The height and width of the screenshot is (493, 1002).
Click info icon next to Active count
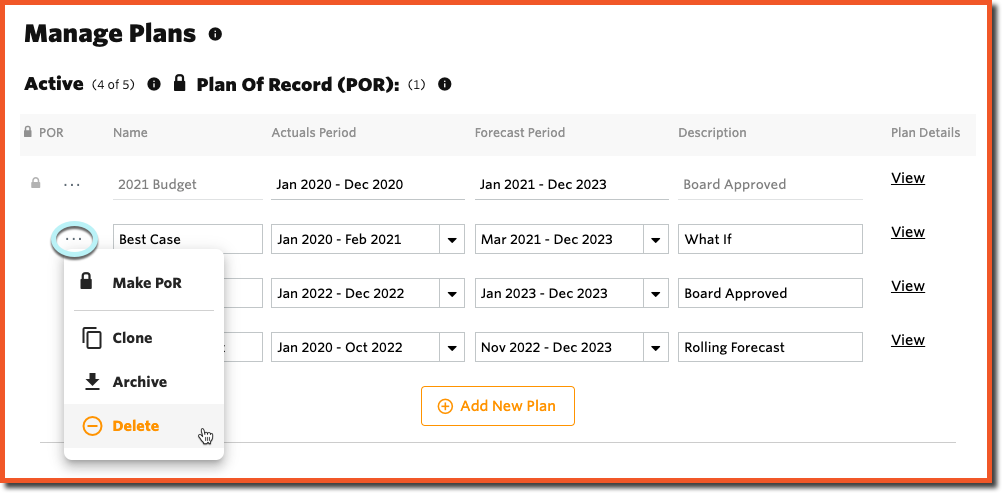pos(154,84)
